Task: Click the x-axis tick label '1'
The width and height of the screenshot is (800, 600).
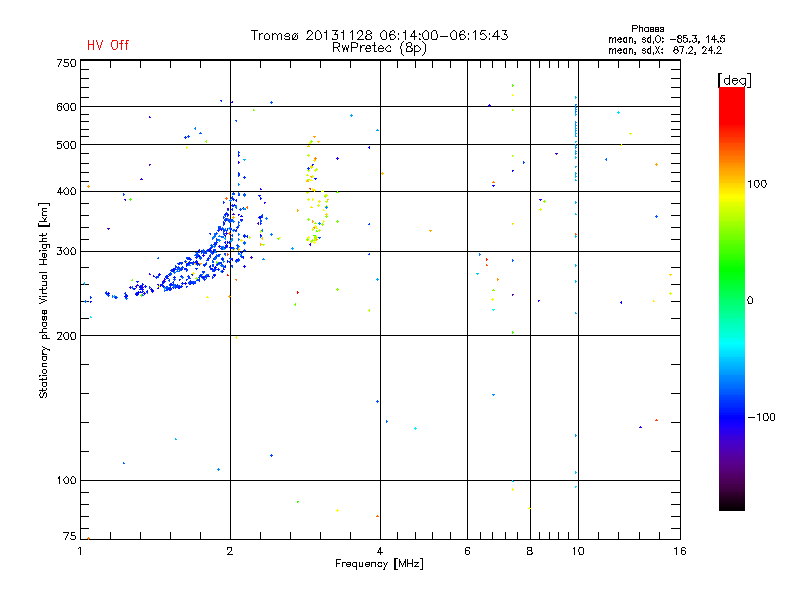Action: click(80, 551)
